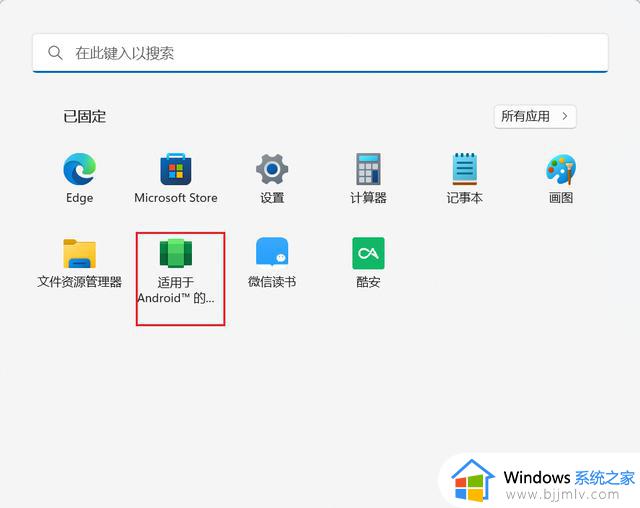Open the Edge browser icon
This screenshot has width=640, height=508.
click(x=80, y=169)
